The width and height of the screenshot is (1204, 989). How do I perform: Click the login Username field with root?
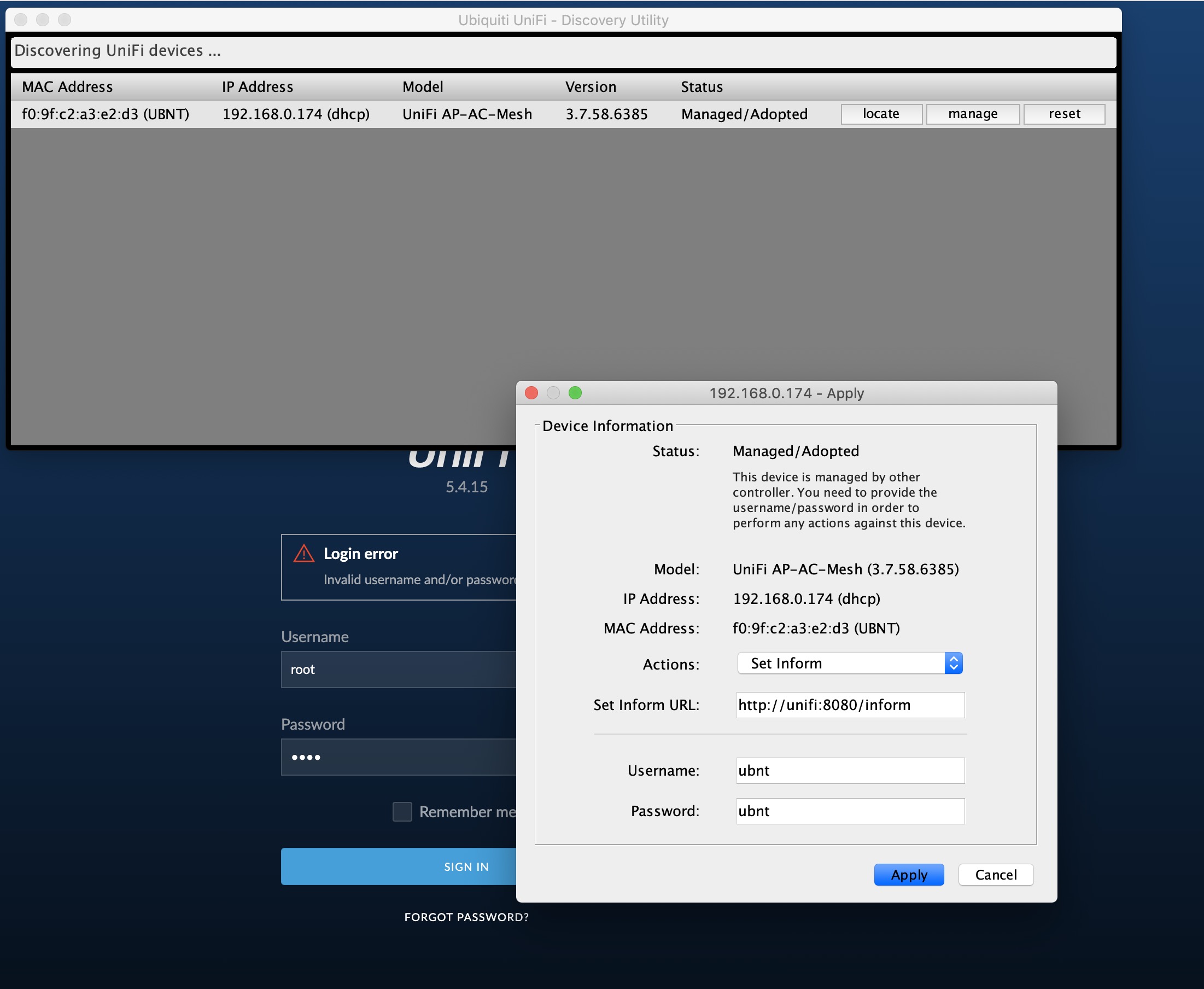pyautogui.click(x=399, y=670)
